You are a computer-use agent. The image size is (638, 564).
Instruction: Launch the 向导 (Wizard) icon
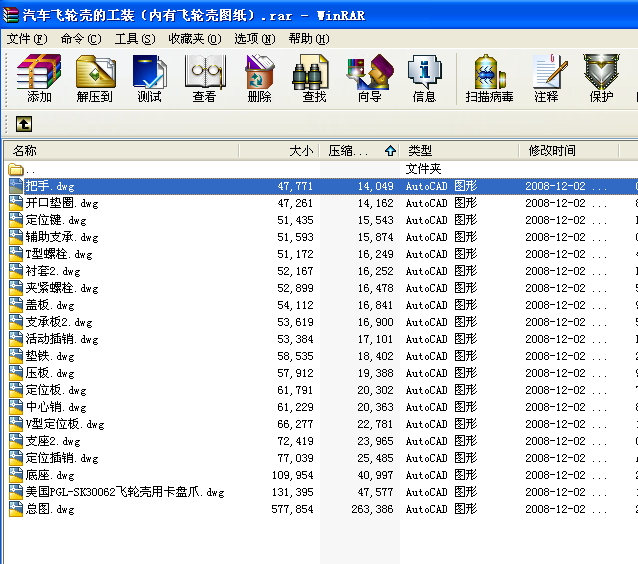(x=369, y=79)
